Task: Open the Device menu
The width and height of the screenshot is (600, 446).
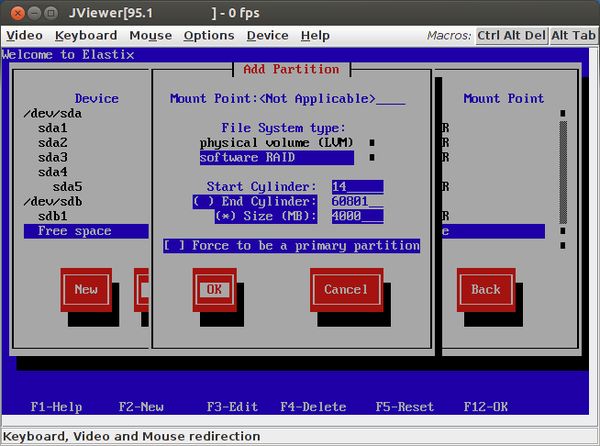Action: coord(267,36)
